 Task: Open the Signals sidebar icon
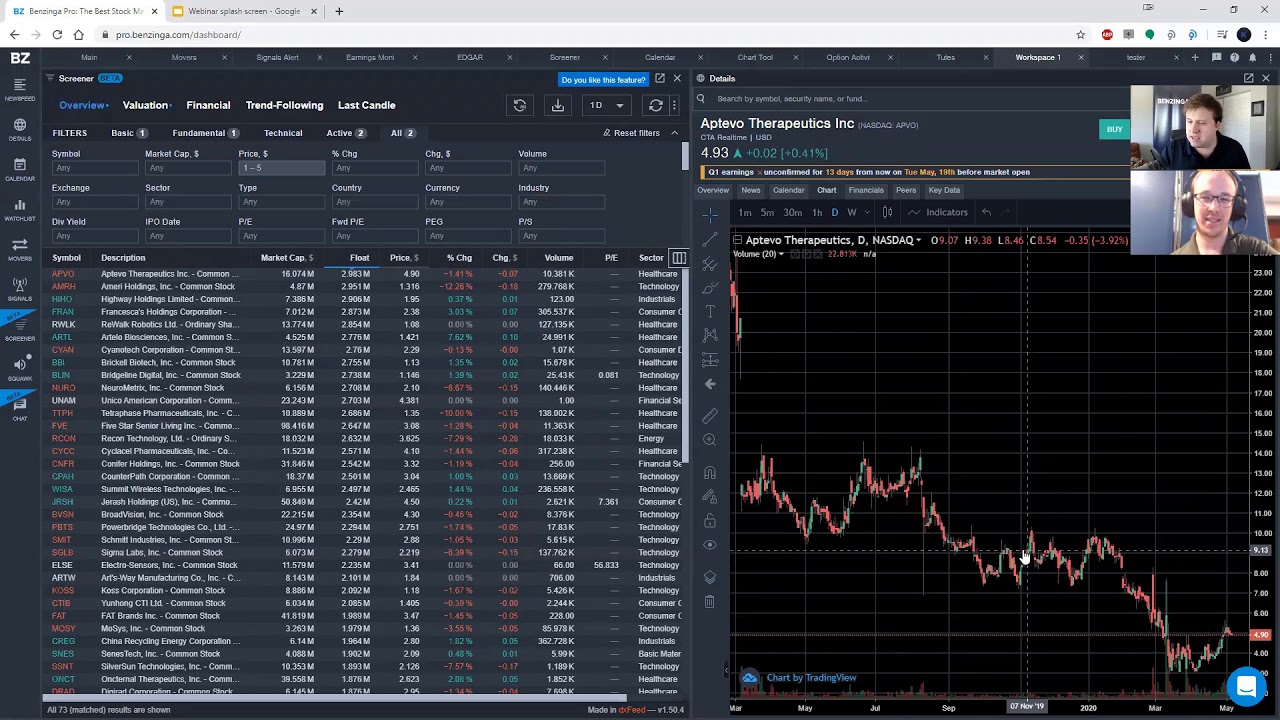pyautogui.click(x=20, y=290)
